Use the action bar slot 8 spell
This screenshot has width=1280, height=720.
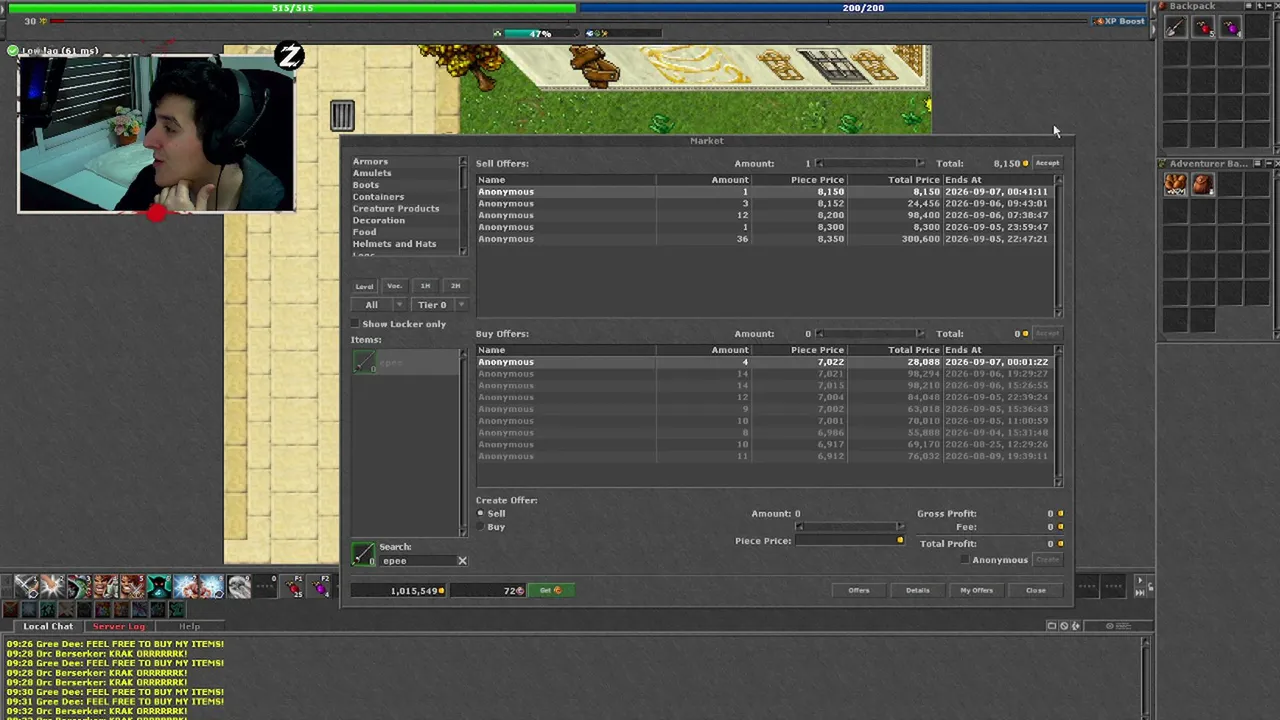pyautogui.click(x=211, y=586)
